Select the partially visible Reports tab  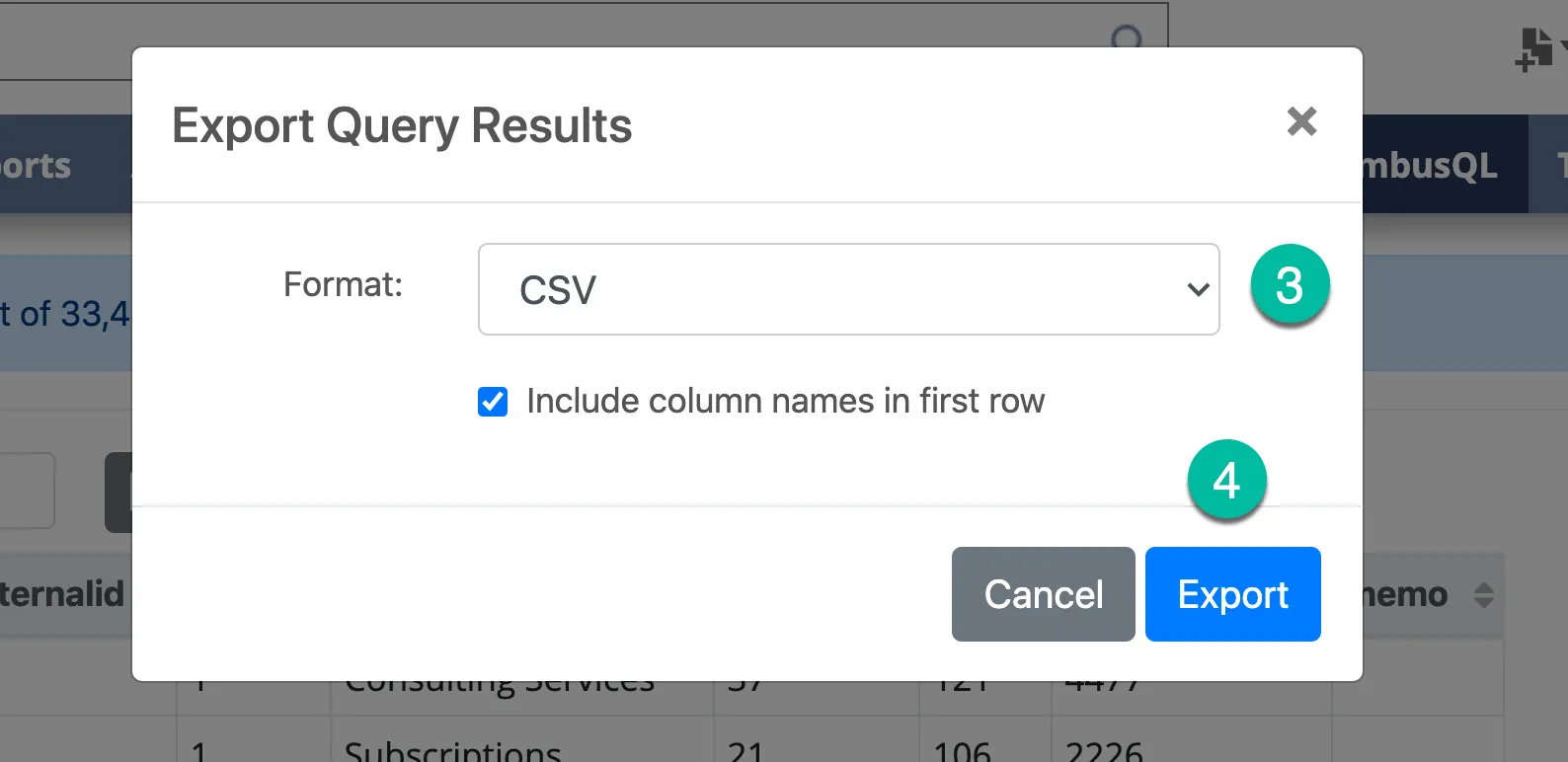point(36,165)
